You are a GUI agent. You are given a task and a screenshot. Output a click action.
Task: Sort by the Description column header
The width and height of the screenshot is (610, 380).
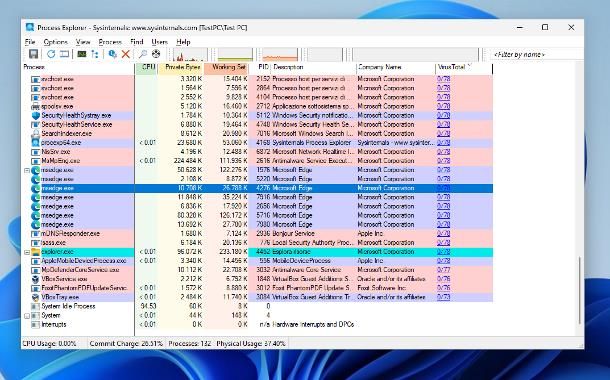[314, 67]
